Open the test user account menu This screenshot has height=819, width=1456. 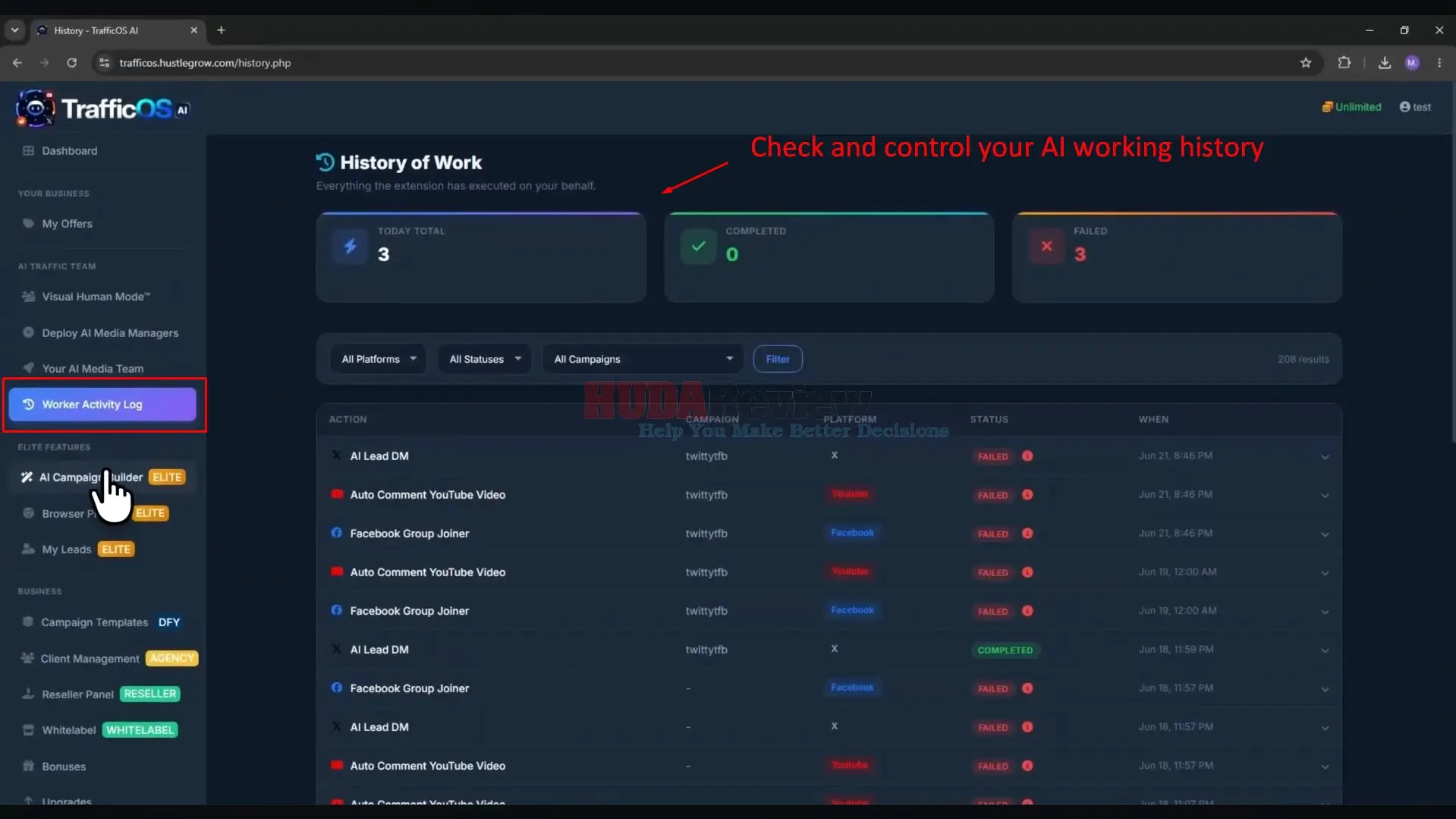point(1415,107)
